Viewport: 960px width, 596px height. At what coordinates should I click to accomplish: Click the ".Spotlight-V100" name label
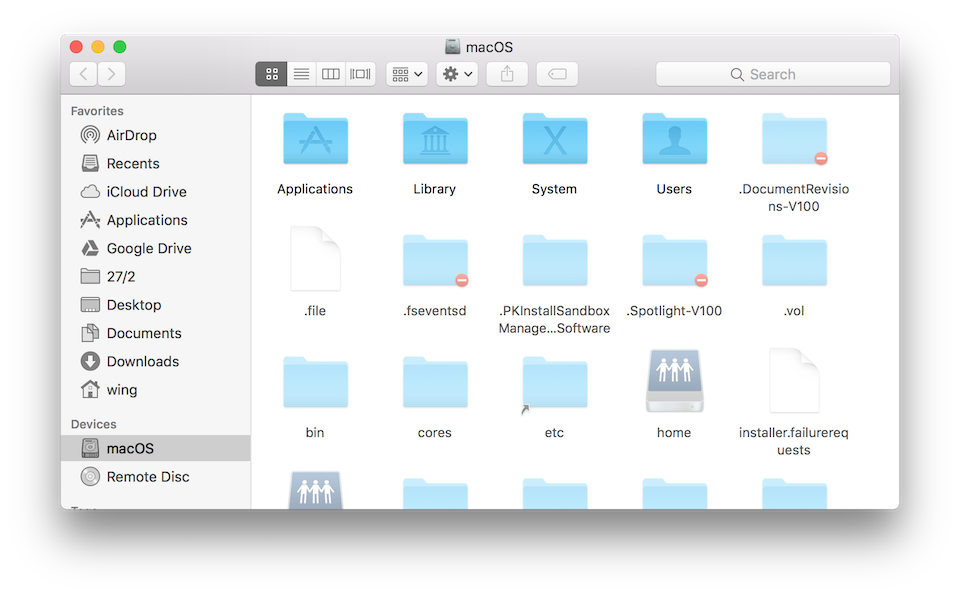point(674,311)
